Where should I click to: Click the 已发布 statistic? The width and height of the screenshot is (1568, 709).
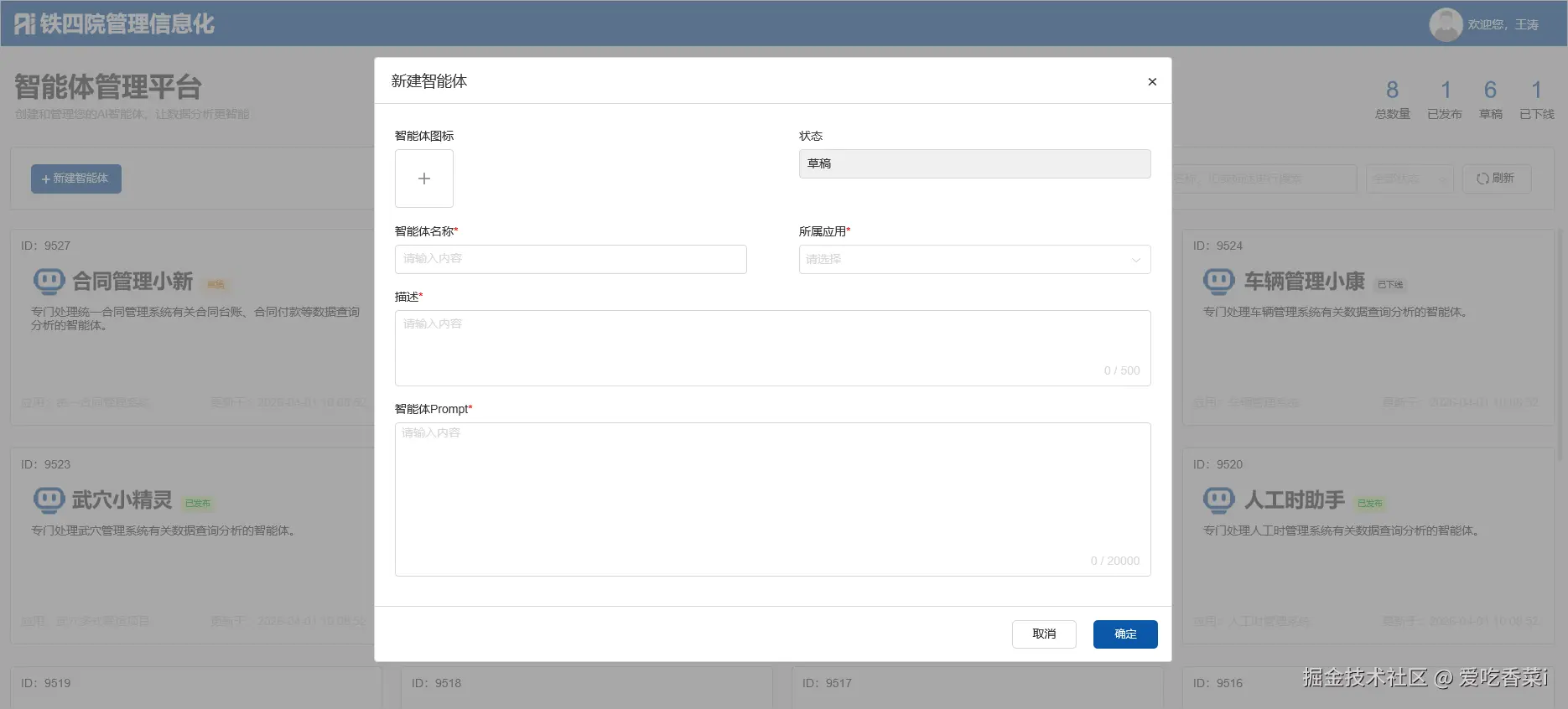coord(1445,100)
